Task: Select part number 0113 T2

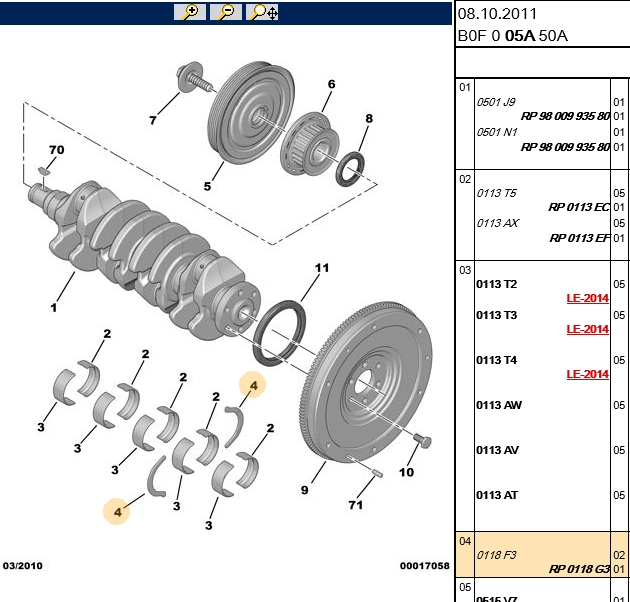Action: [497, 284]
